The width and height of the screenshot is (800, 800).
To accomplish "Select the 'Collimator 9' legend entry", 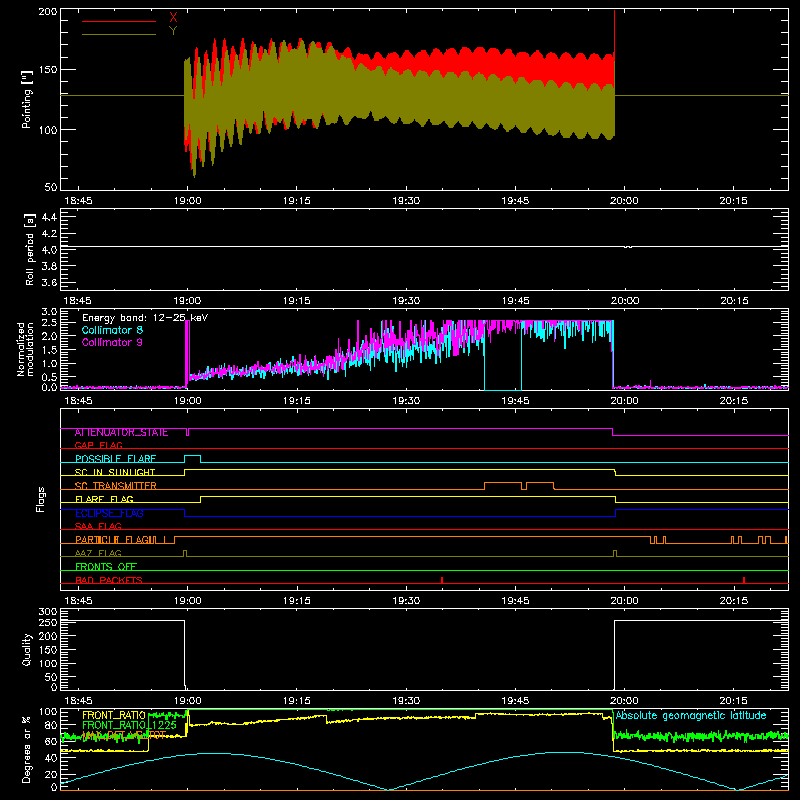I will click(x=112, y=342).
